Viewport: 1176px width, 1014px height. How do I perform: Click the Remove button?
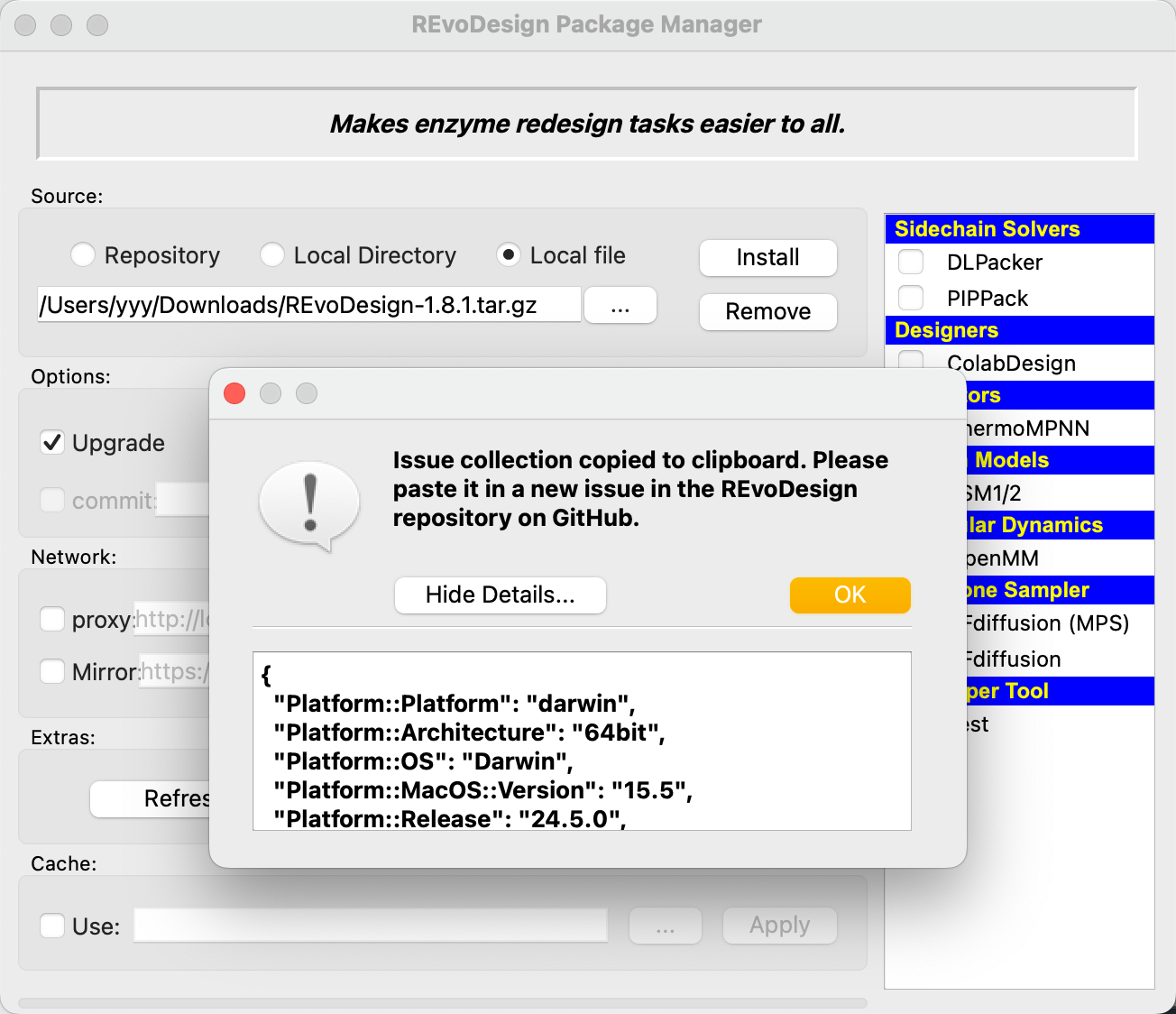pyautogui.click(x=768, y=311)
